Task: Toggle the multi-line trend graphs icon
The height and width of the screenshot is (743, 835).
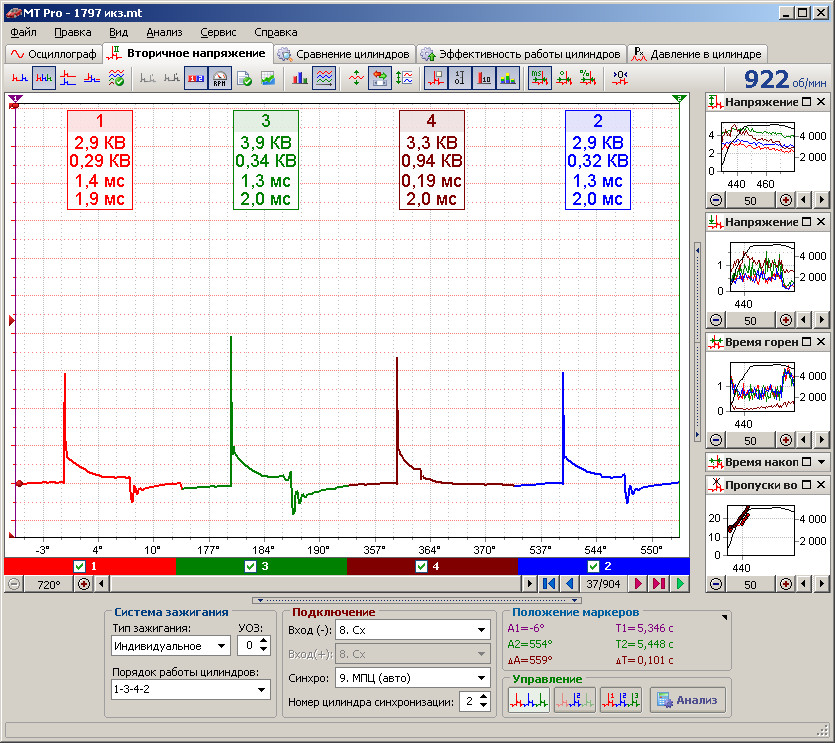Action: click(323, 78)
